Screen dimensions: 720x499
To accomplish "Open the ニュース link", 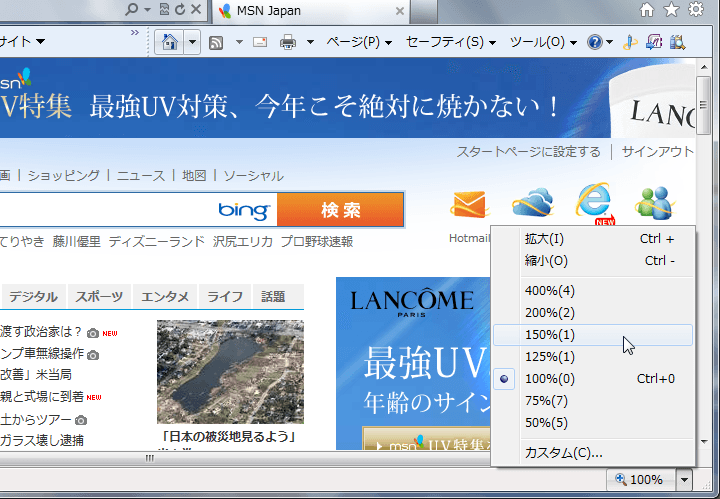I will (141, 176).
